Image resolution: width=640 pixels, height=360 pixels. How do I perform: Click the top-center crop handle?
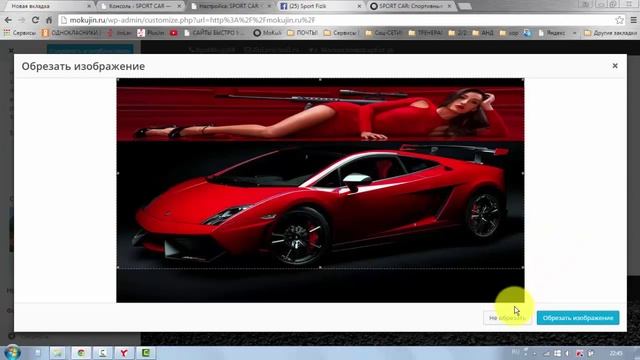coord(320,80)
